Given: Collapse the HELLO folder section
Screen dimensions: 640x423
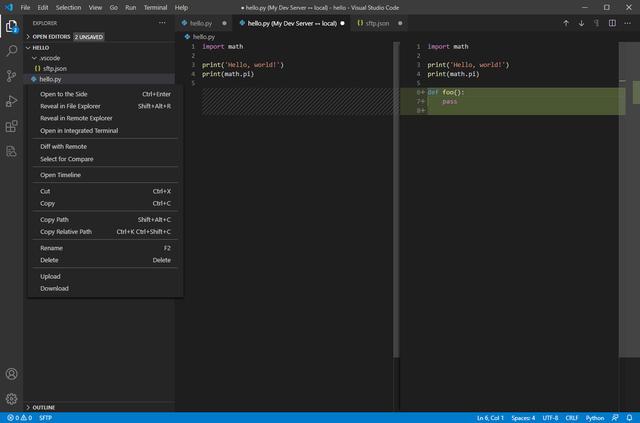Looking at the screenshot, I should tap(40, 48).
